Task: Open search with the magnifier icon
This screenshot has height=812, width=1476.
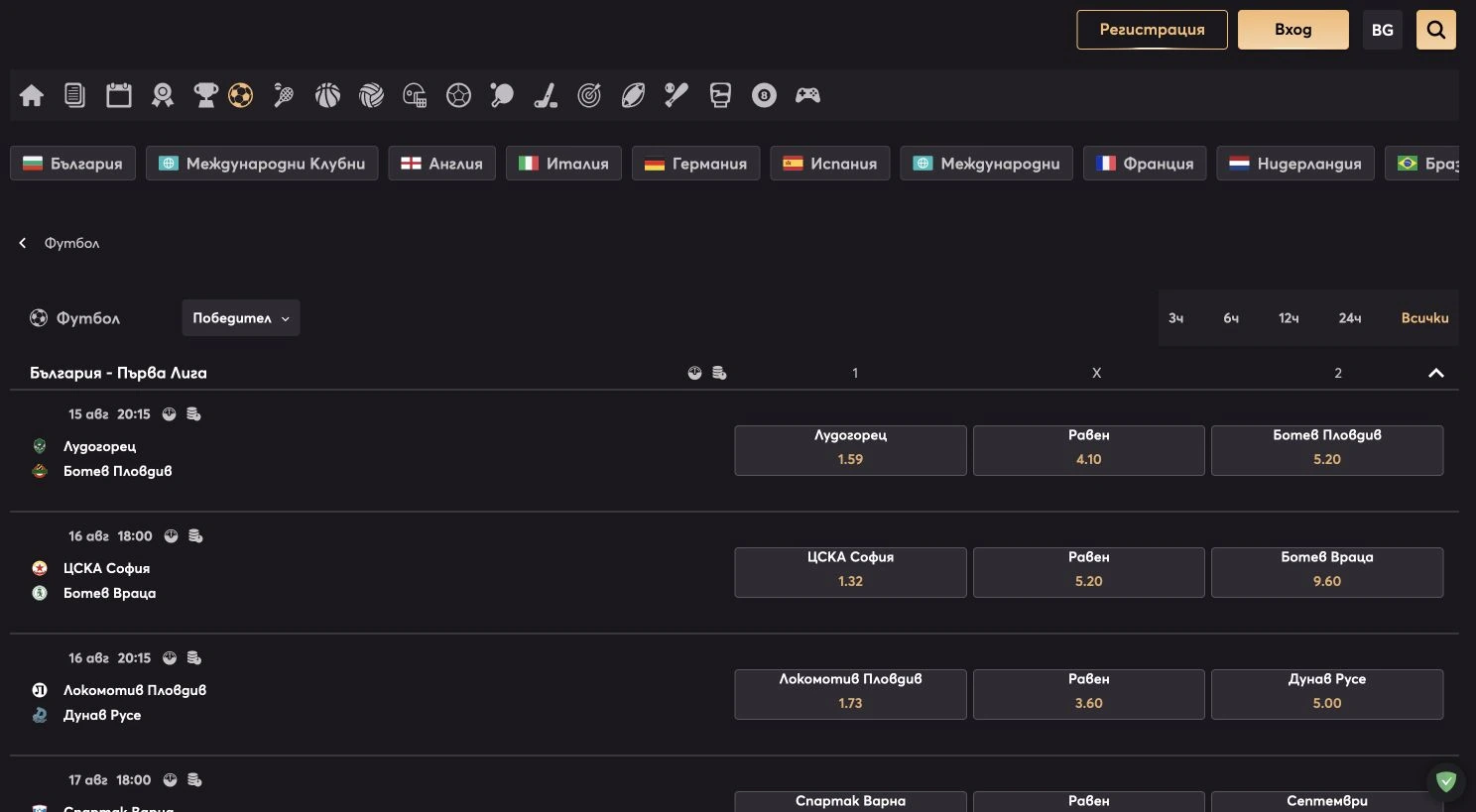Action: [1435, 30]
